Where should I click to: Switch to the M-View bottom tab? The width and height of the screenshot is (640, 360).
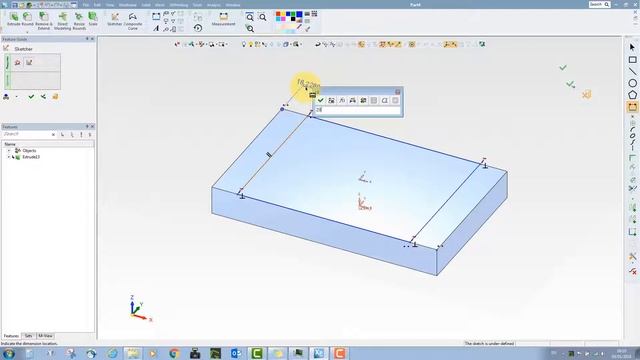point(45,336)
